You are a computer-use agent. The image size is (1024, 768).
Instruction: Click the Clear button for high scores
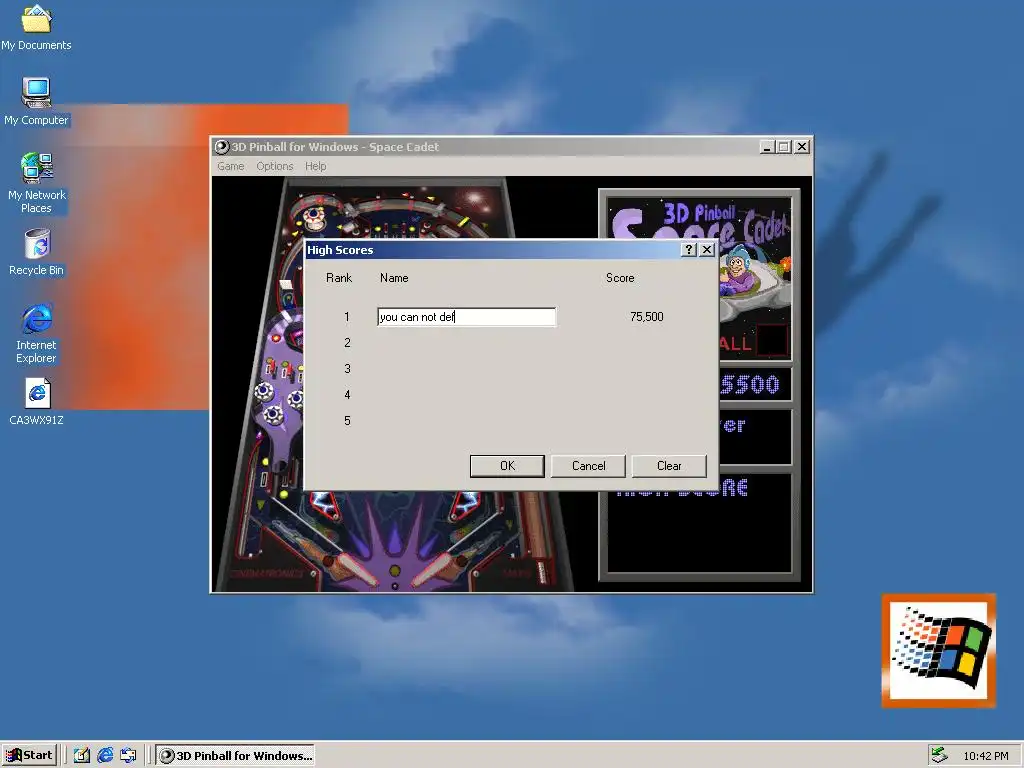(669, 466)
